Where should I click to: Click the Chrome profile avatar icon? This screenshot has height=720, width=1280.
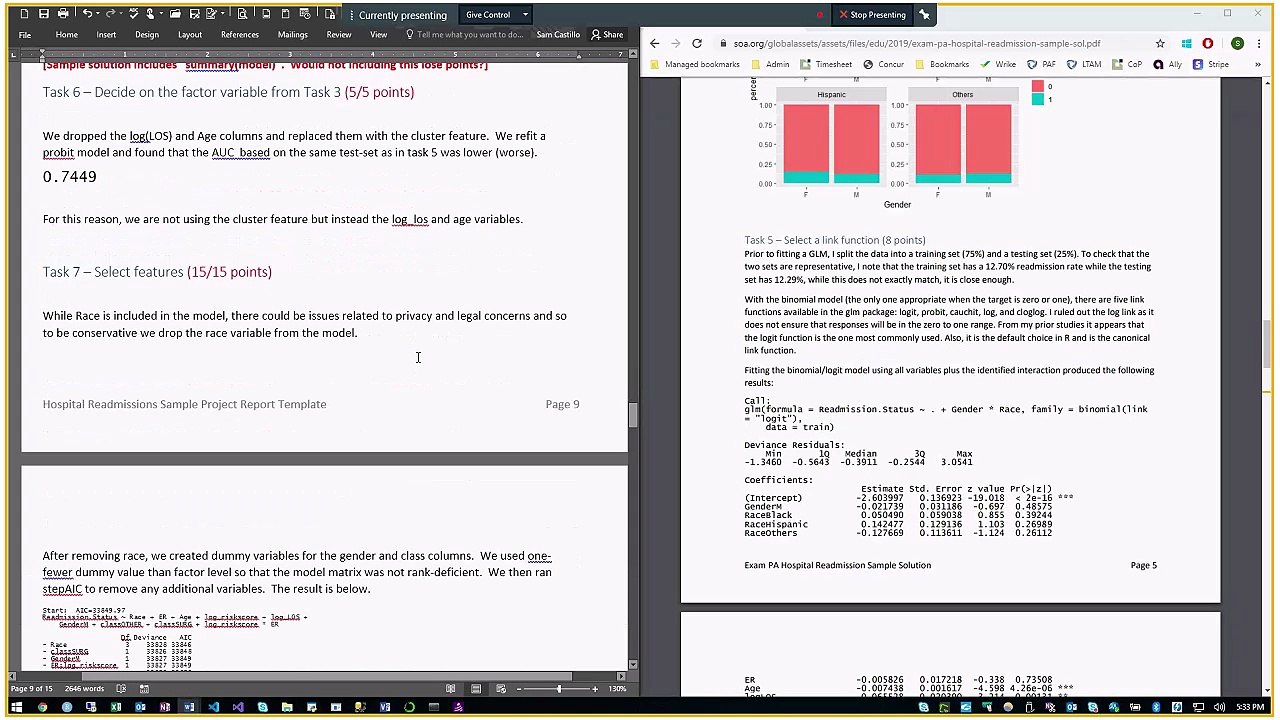click(x=1237, y=43)
